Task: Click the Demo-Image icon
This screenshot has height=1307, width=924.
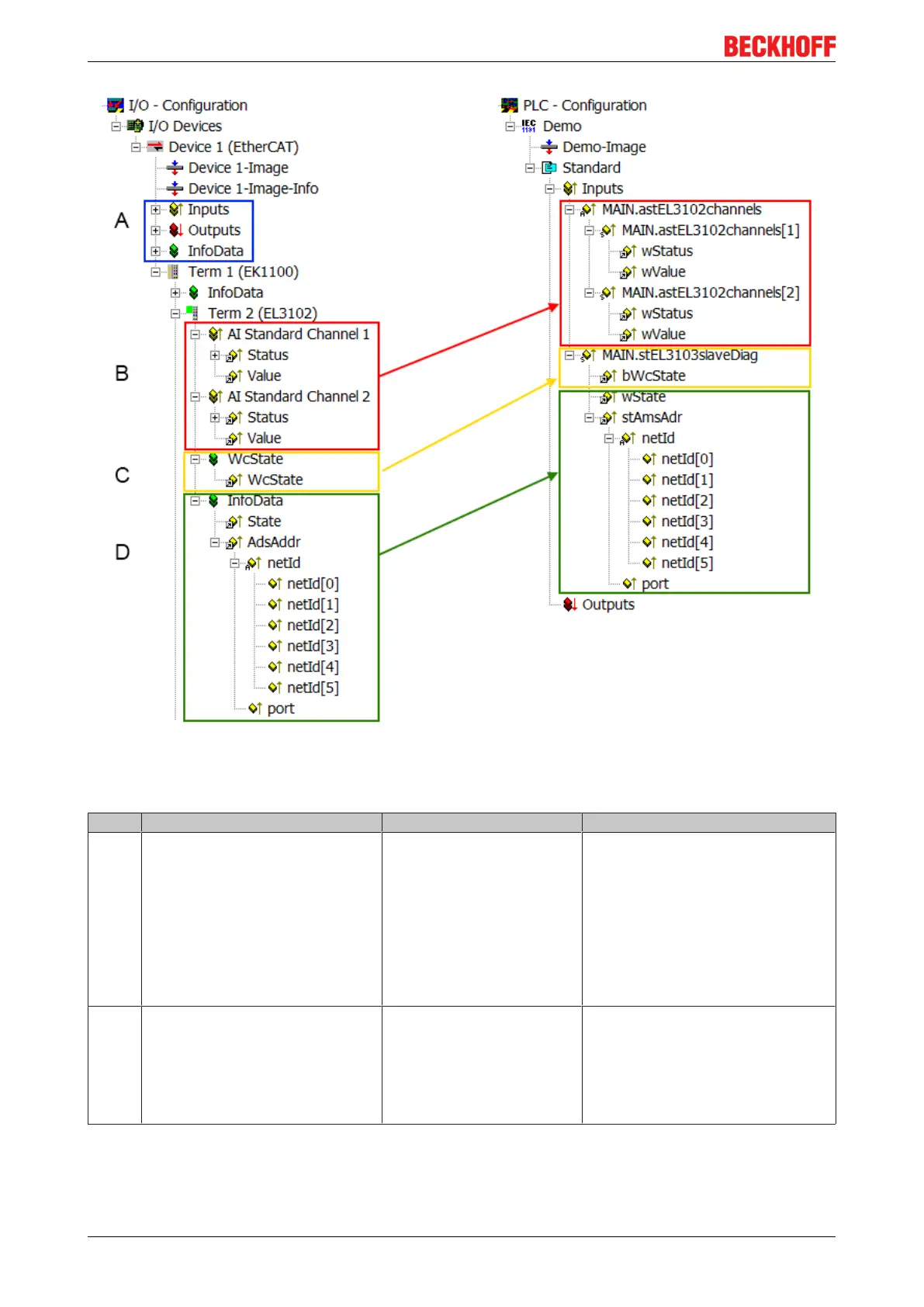Action: point(549,147)
